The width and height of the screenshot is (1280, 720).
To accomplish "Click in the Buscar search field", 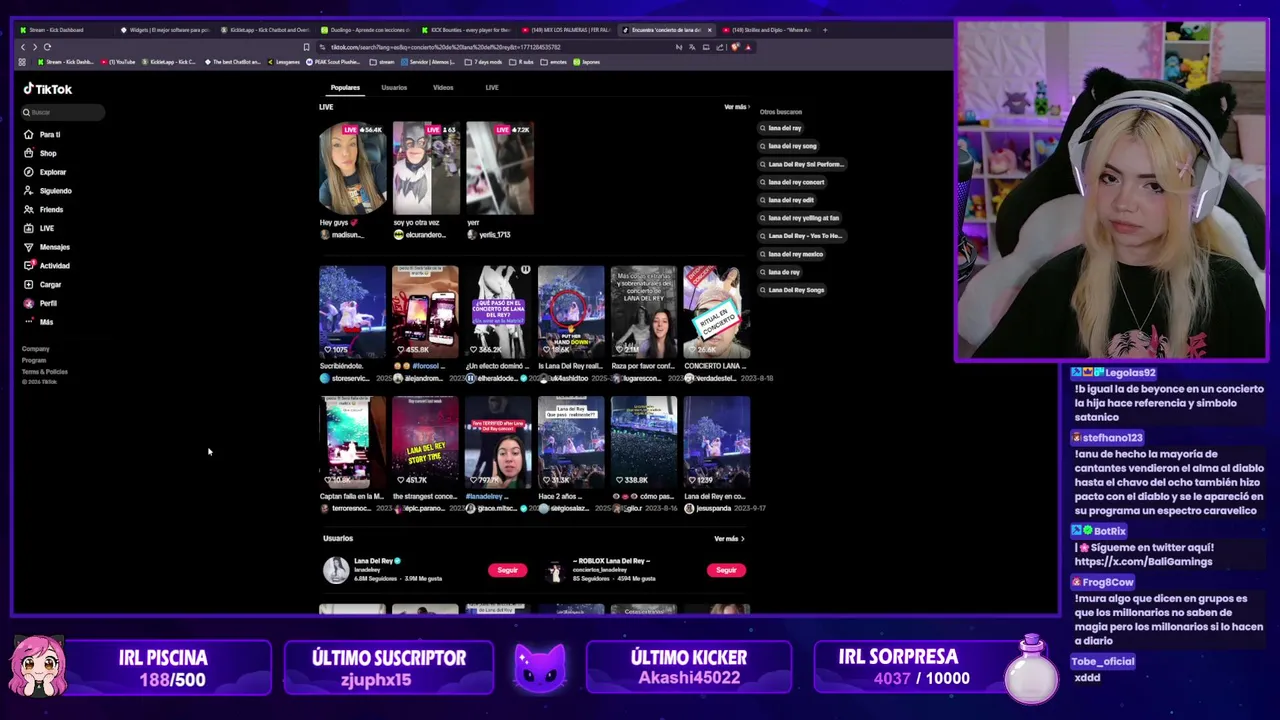I will [63, 112].
